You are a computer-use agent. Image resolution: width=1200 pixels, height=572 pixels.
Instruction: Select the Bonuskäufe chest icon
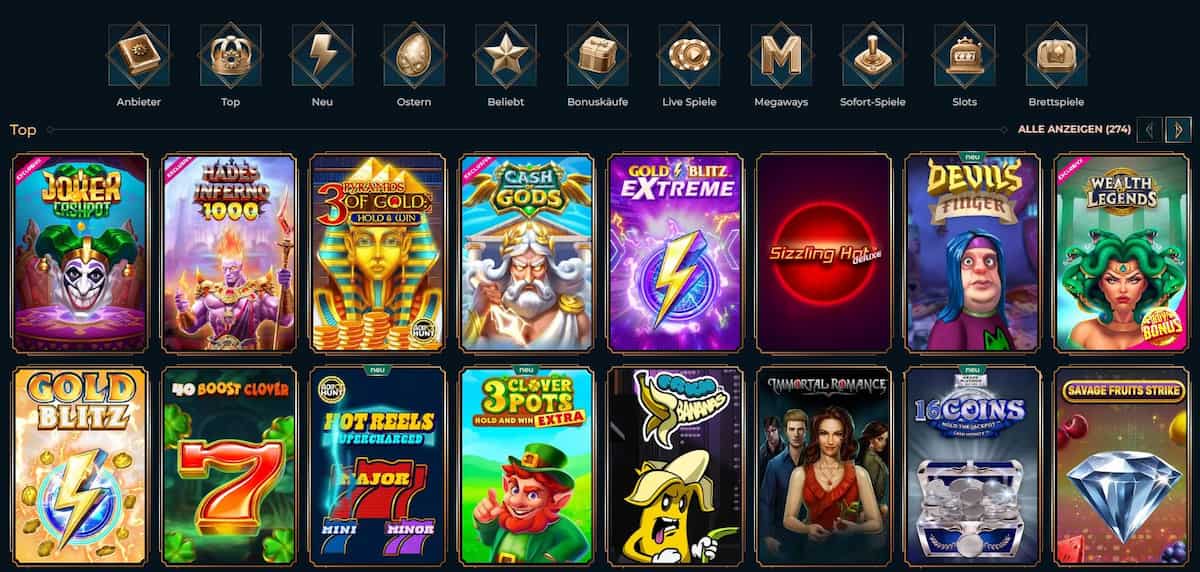tap(597, 55)
